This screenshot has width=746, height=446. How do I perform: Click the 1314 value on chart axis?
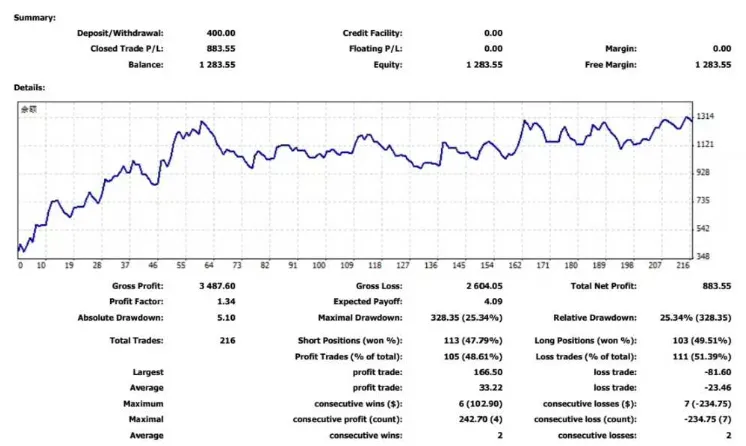coord(706,117)
